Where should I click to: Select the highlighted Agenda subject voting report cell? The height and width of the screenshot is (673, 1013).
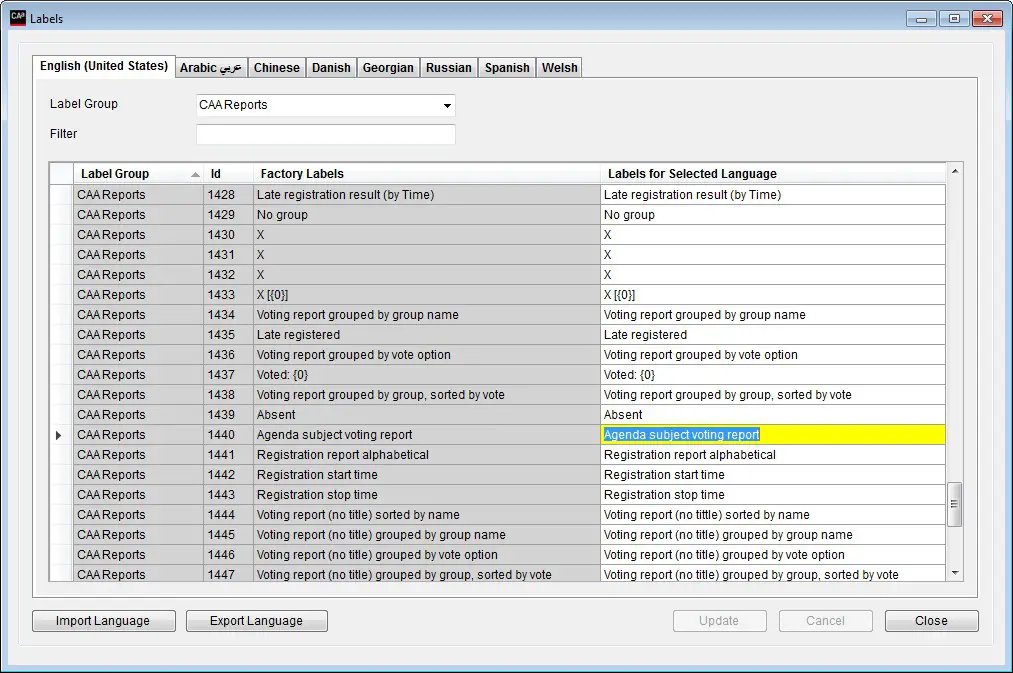[684, 434]
